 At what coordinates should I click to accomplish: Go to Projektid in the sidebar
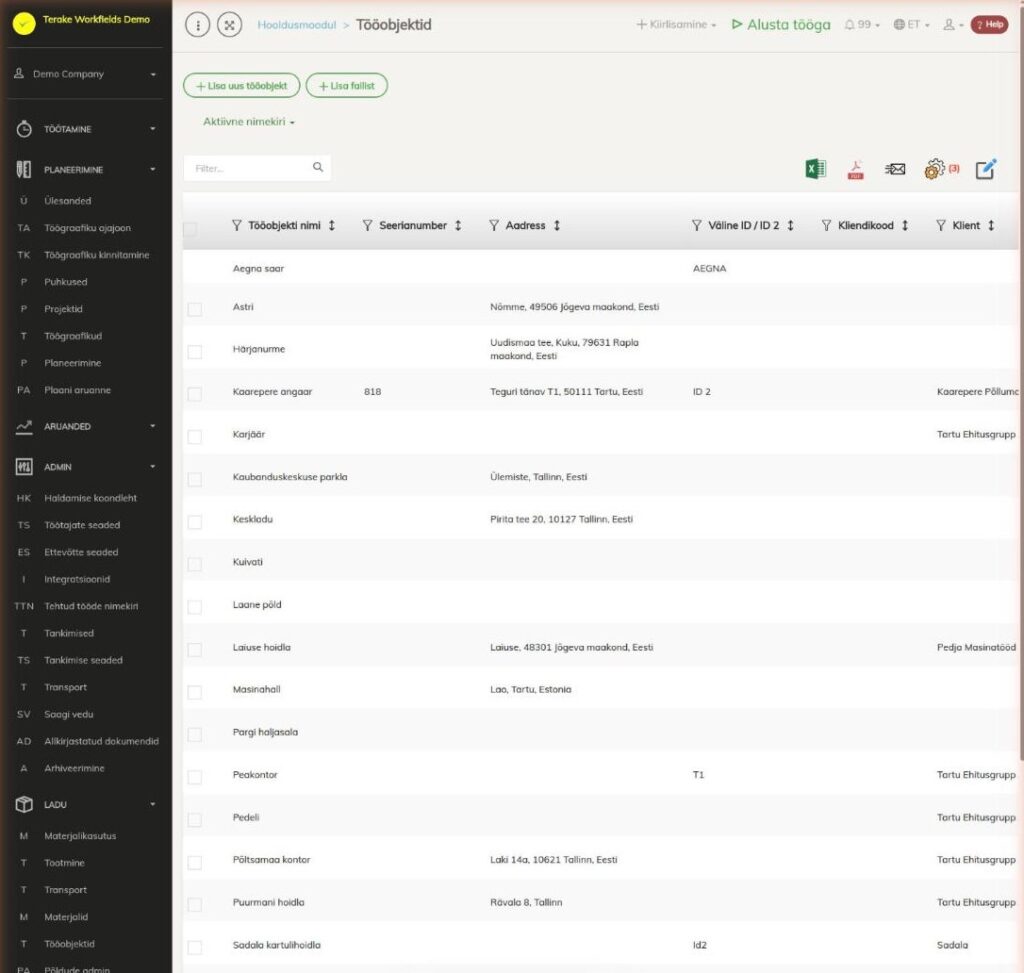pos(63,309)
